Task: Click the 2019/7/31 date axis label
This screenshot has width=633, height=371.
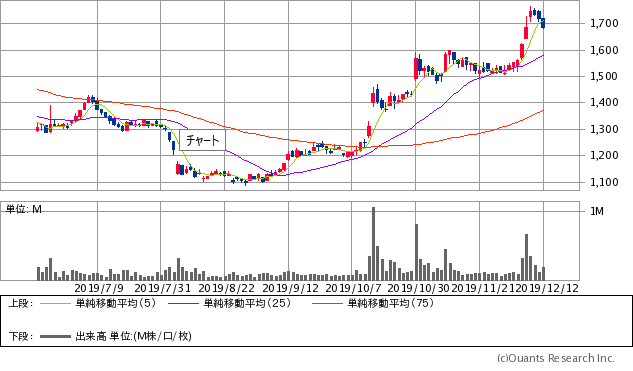Action: 162,288
